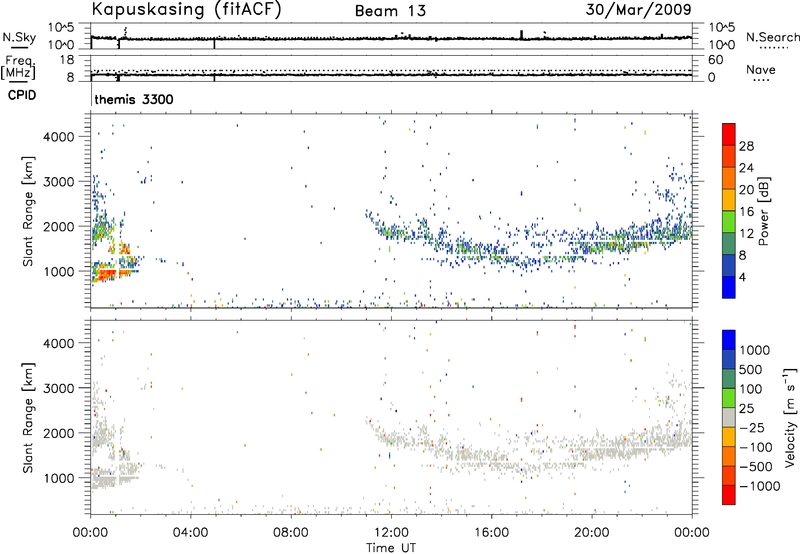Select the light green segment of Power colorbar
800x554 pixels.
coord(729,221)
